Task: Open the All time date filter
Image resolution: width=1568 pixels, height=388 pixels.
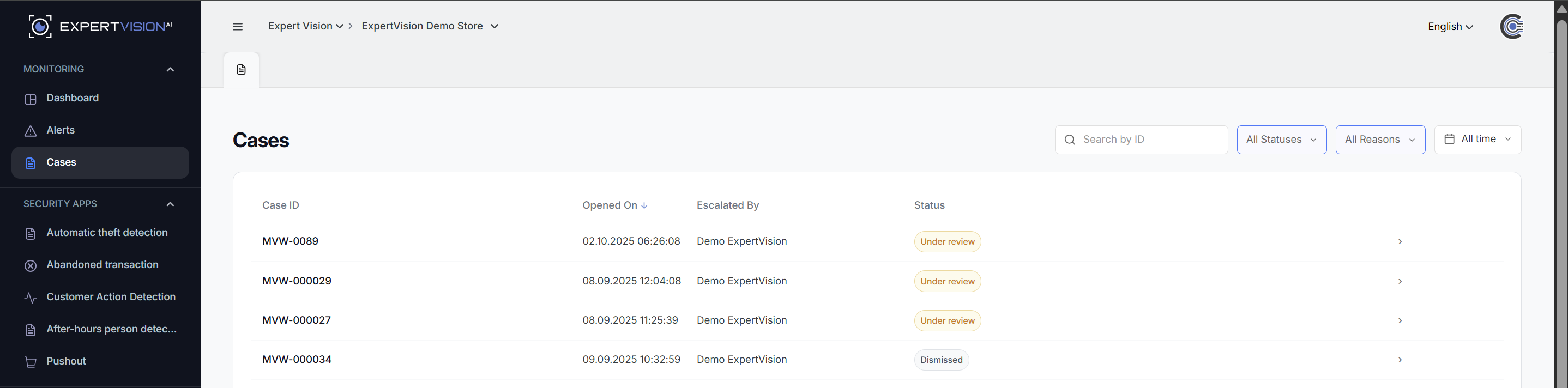Action: (1477, 140)
